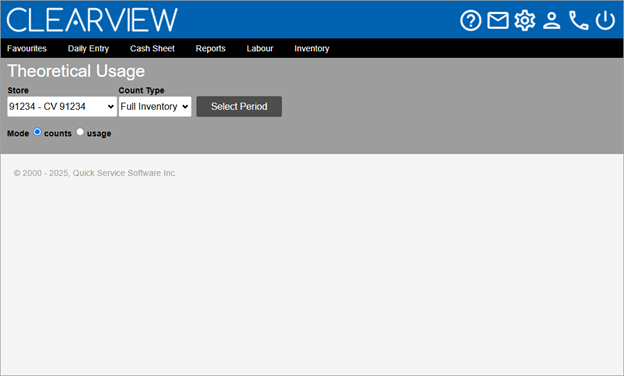
Task: Select the counts mode radio button
Action: [37, 132]
